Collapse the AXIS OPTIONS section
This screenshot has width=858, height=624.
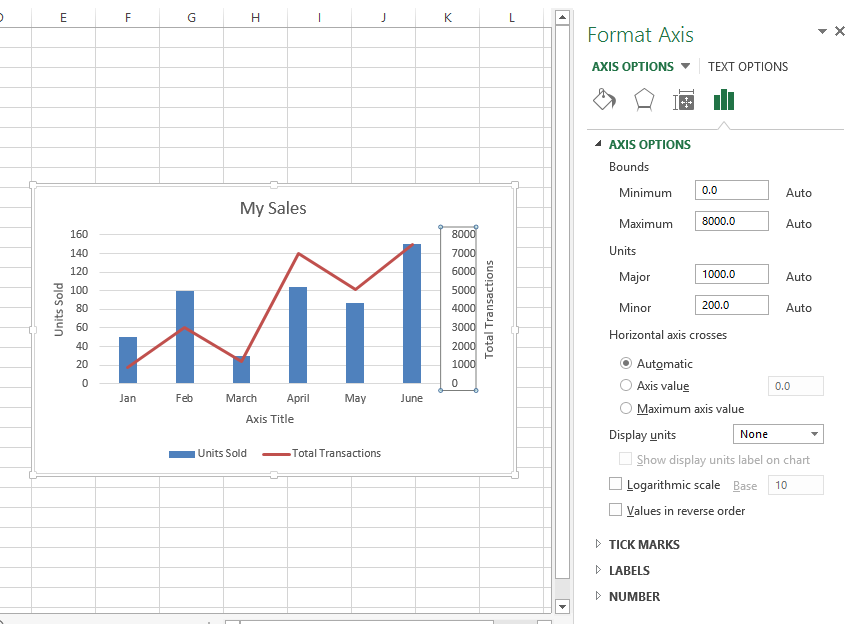pos(599,144)
